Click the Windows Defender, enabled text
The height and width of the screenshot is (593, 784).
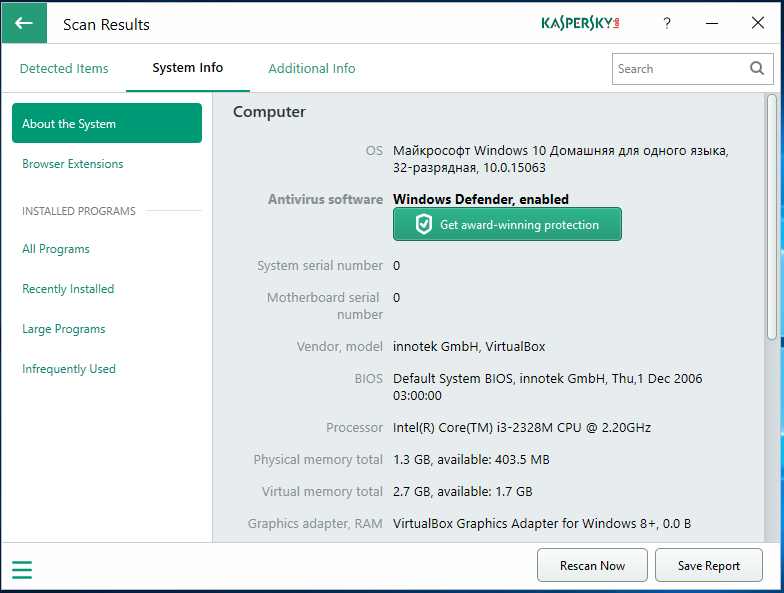[x=480, y=200]
